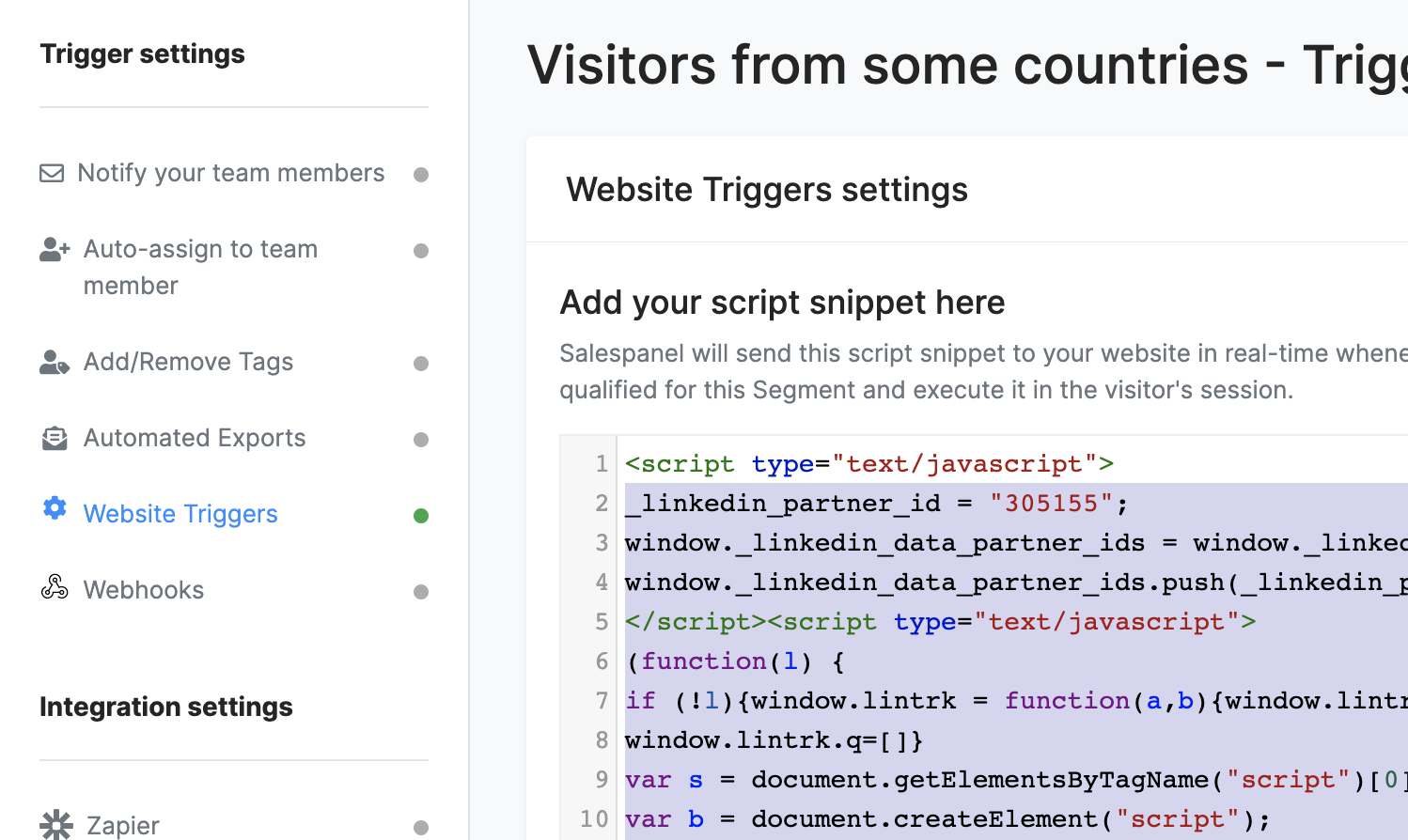This screenshot has width=1408, height=840.
Task: Click the add-user icon for Auto-assign
Action: (55, 249)
